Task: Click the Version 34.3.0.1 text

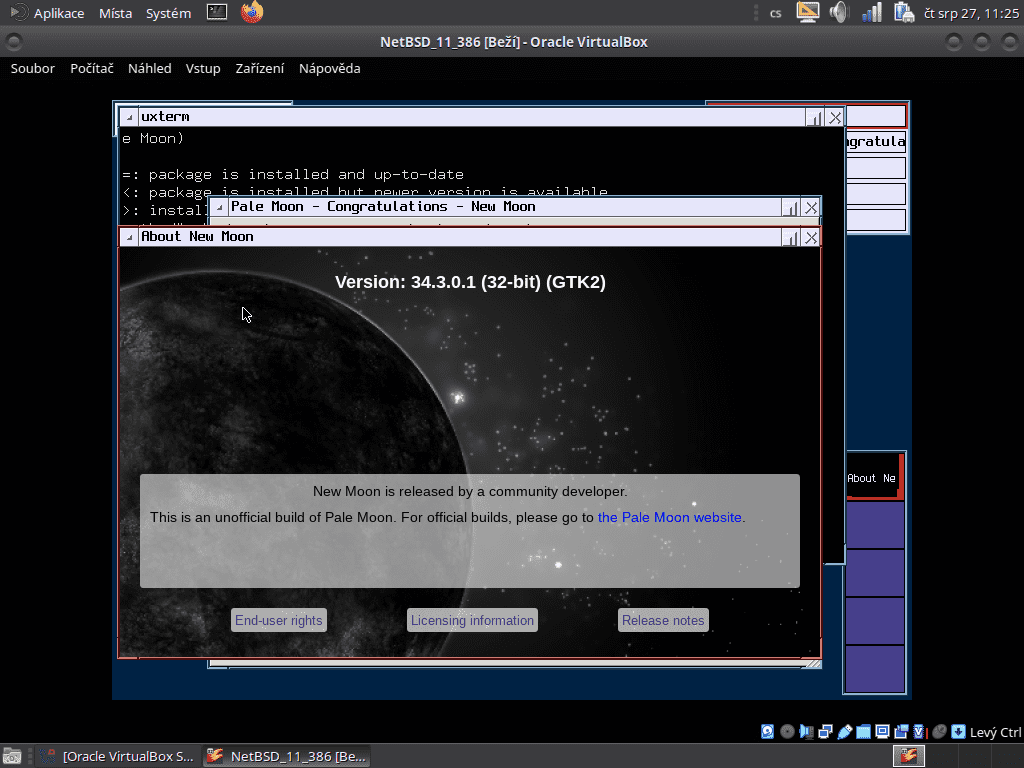Action: (x=470, y=282)
